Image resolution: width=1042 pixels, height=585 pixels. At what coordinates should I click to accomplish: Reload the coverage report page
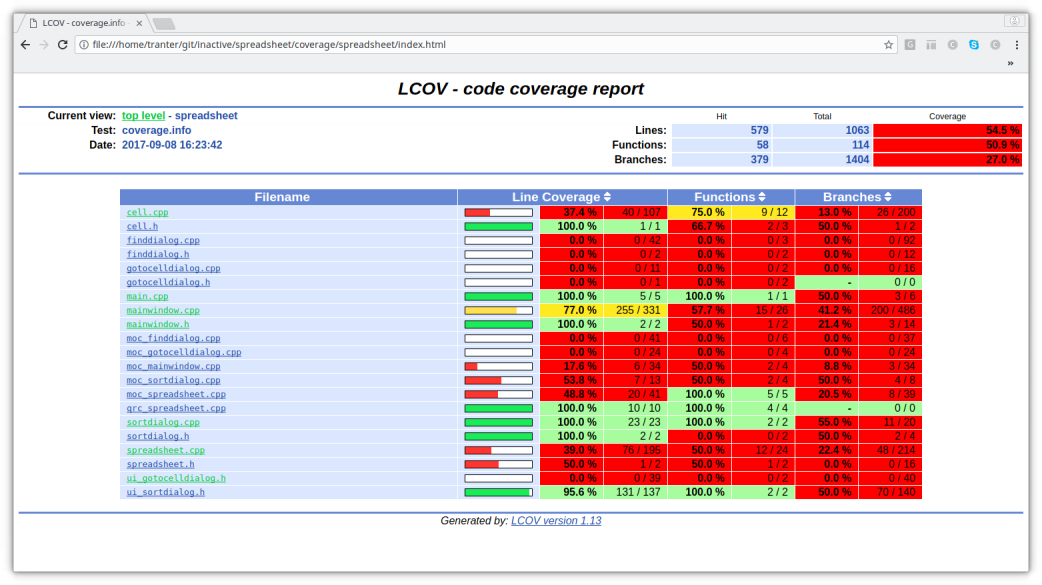coord(62,45)
